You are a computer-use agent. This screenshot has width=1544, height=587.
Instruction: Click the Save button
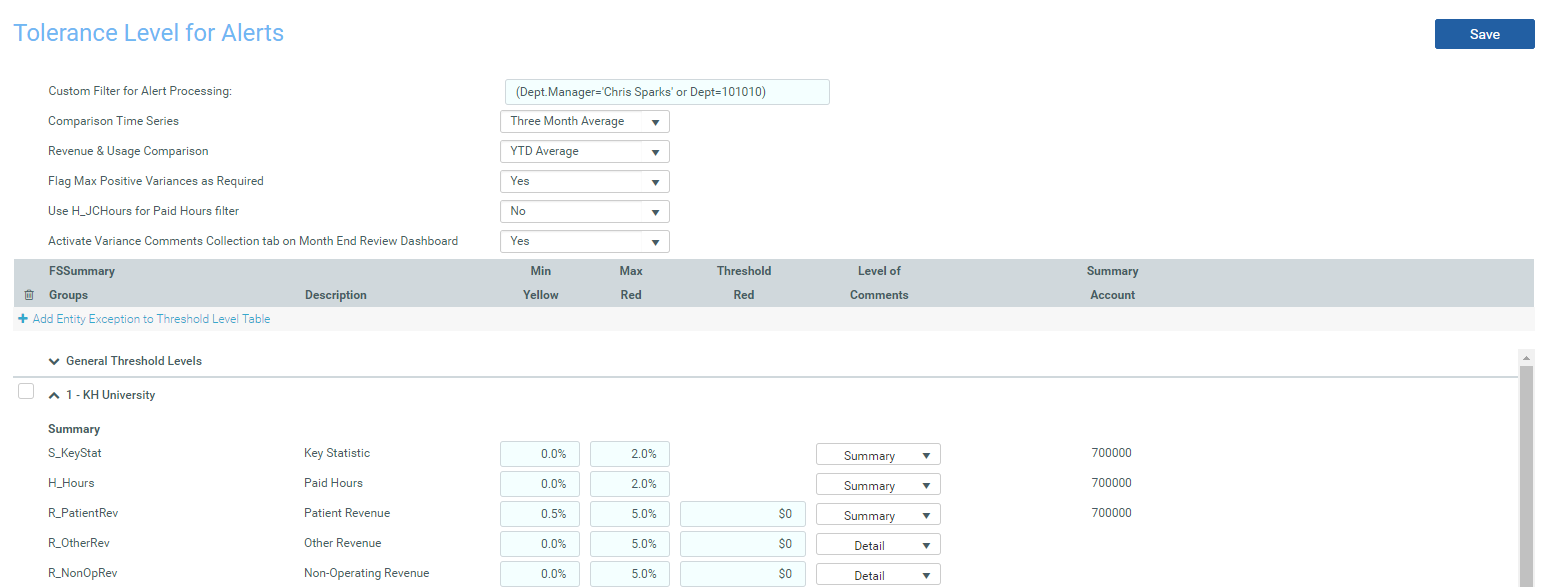(1484, 34)
